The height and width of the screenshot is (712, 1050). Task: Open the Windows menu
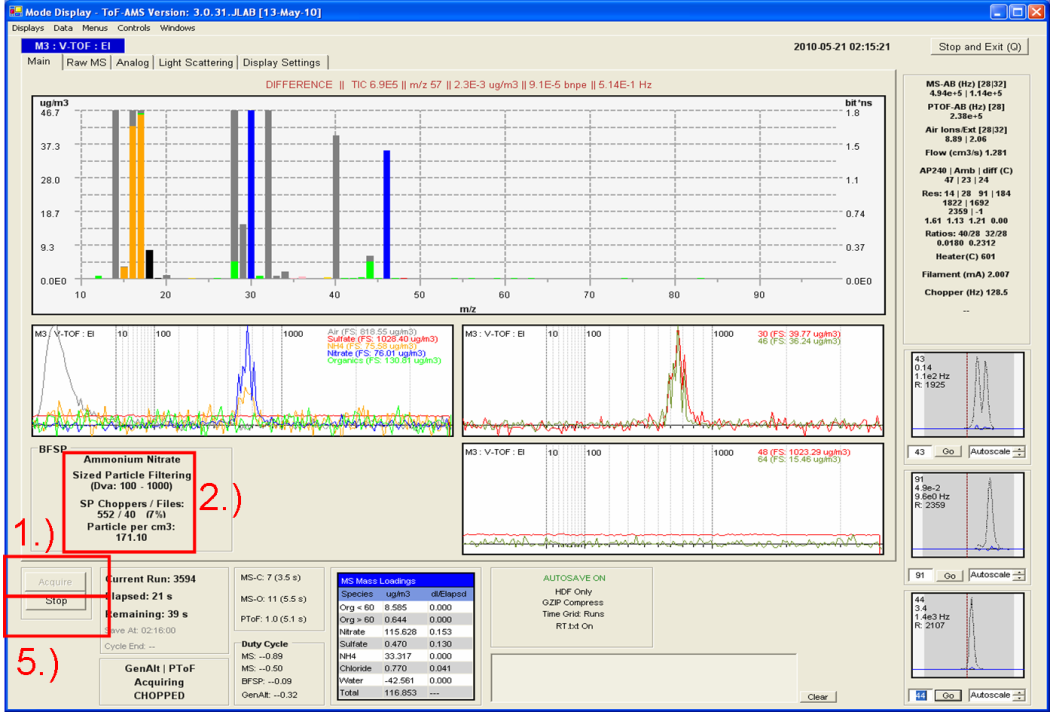(x=177, y=28)
